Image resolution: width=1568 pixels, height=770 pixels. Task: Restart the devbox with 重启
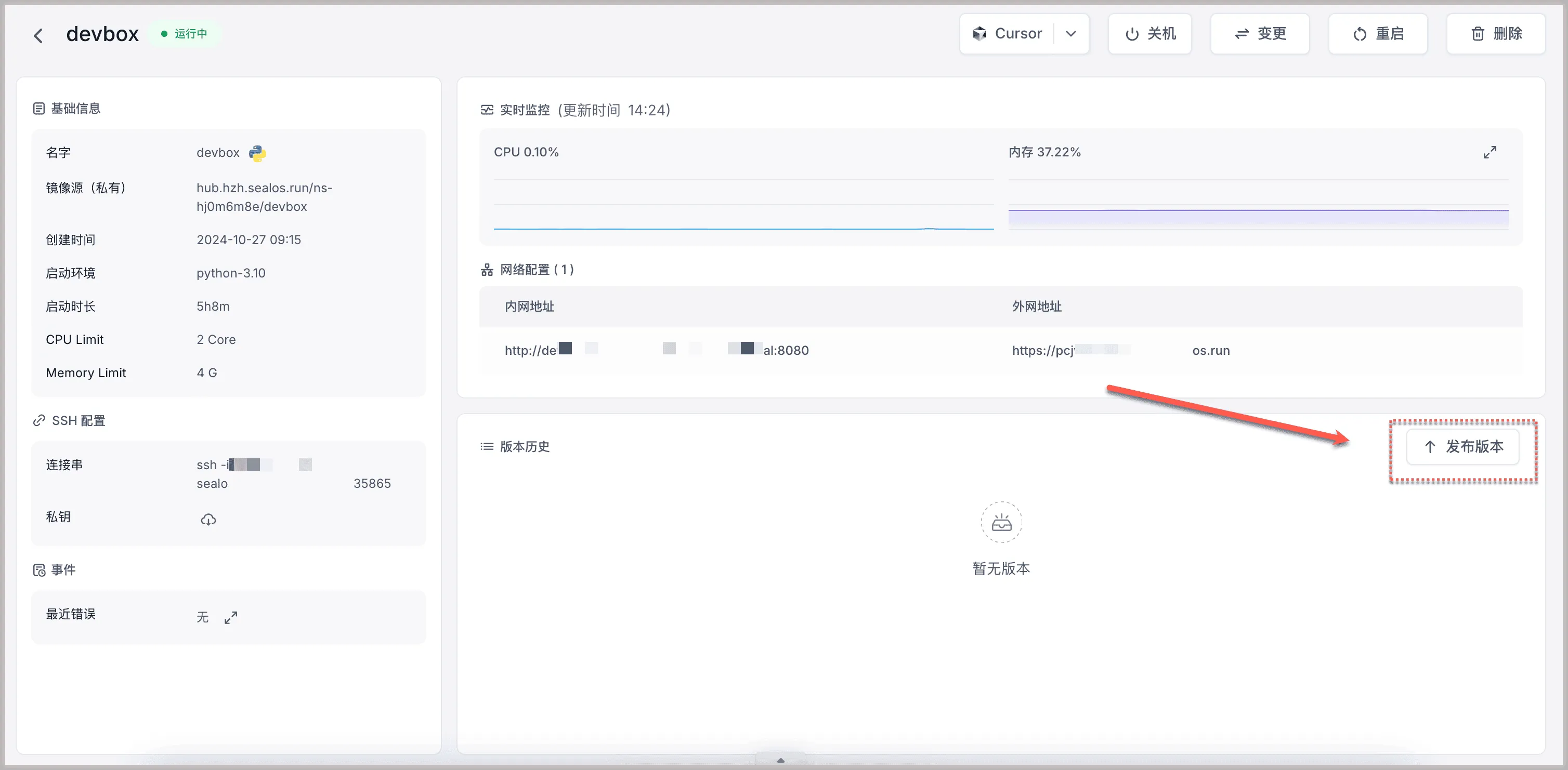pyautogui.click(x=1378, y=34)
